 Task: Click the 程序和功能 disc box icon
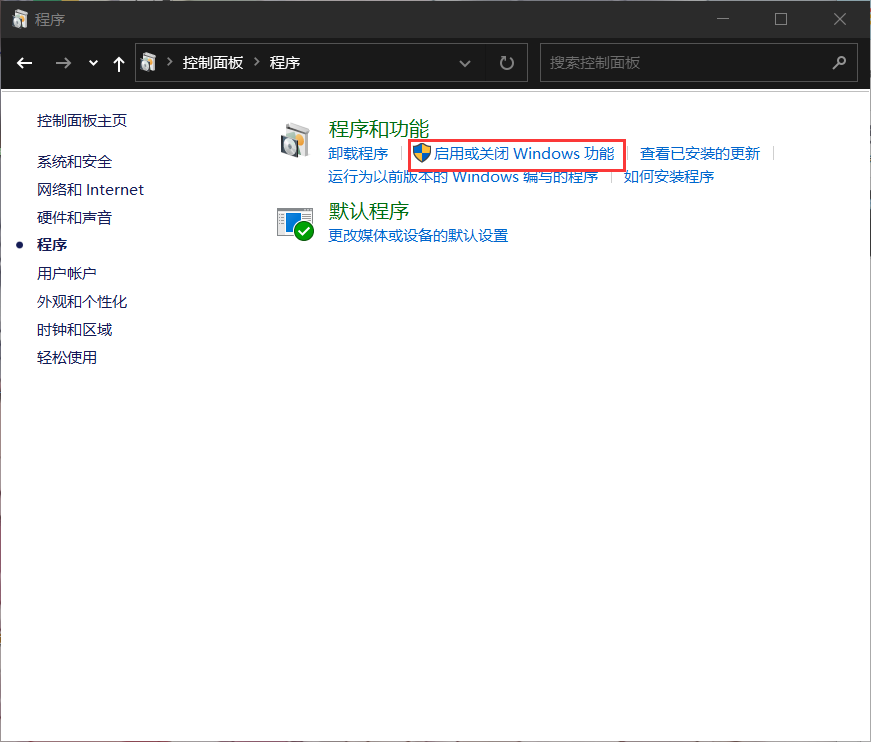pyautogui.click(x=295, y=141)
